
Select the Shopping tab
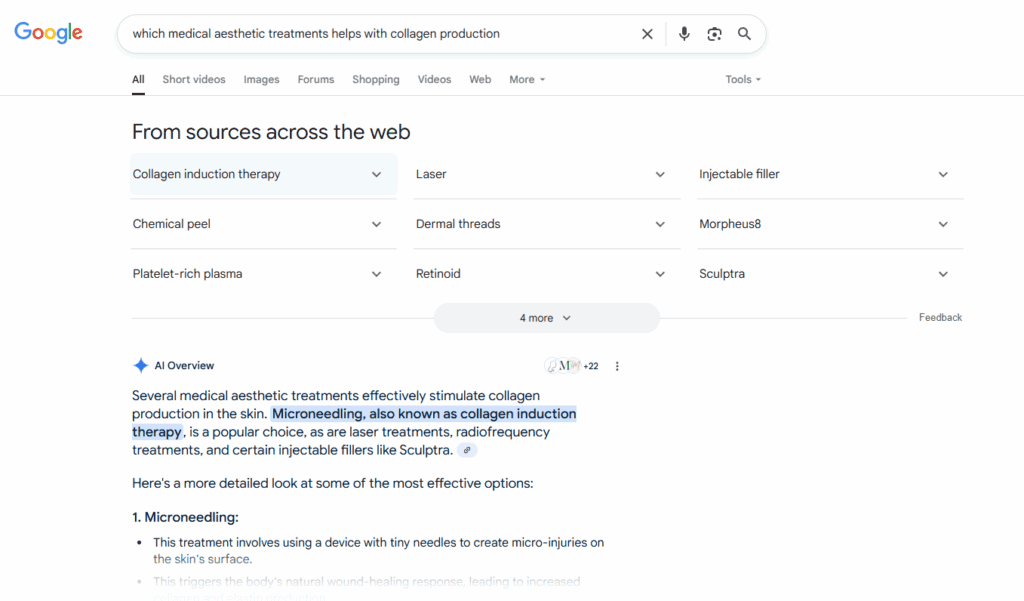(375, 80)
